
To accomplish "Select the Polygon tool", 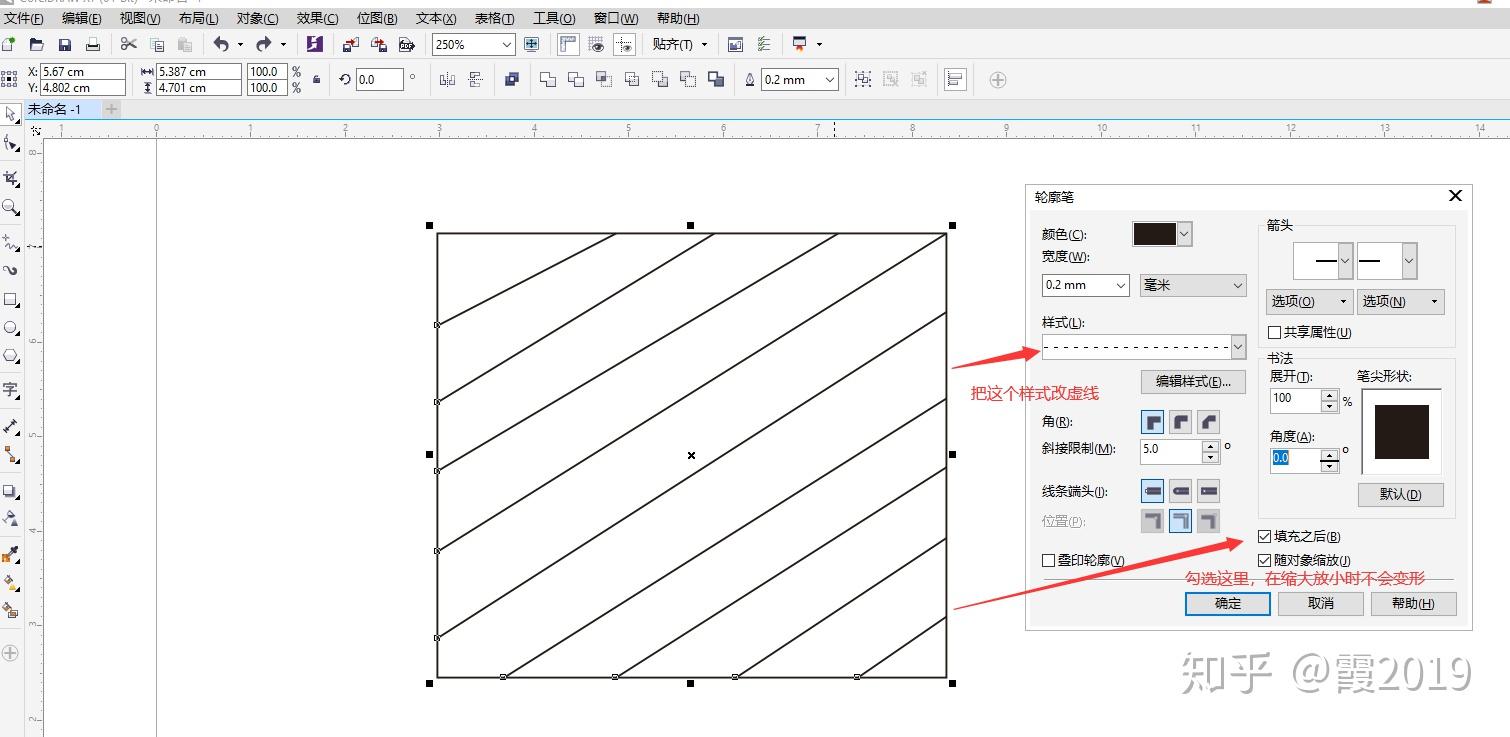I will coord(11,355).
